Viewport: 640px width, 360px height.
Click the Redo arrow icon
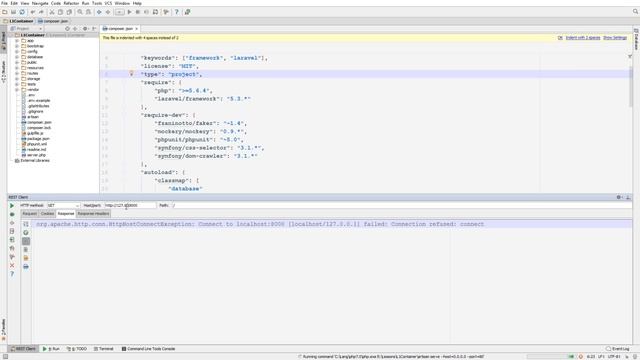tap(41, 12)
